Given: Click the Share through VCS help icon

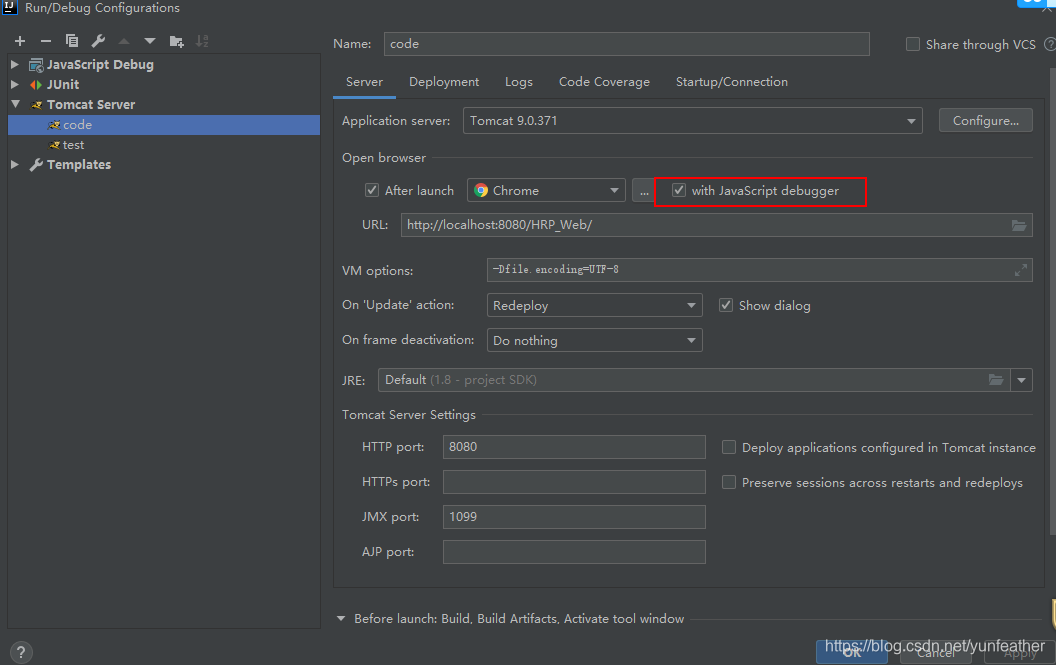Looking at the screenshot, I should (1049, 44).
